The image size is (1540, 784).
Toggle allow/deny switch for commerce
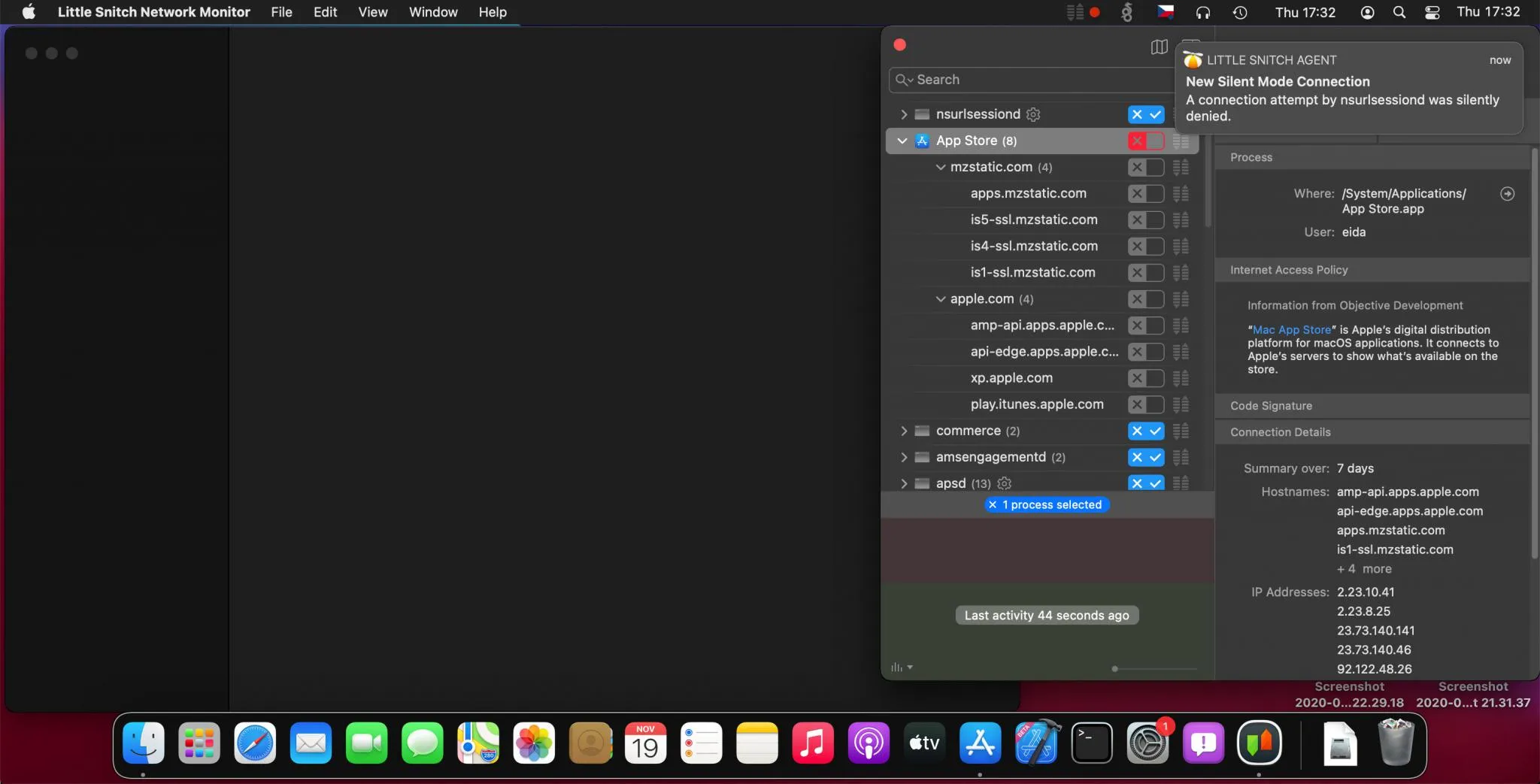pos(1146,431)
